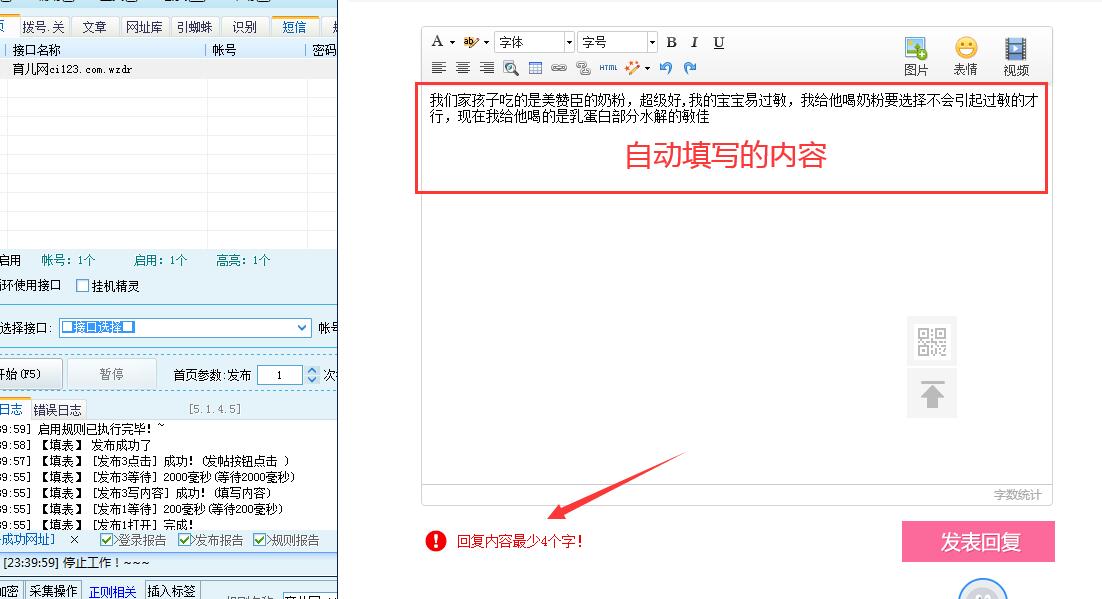Toggle bold formatting in the editor

[x=672, y=42]
